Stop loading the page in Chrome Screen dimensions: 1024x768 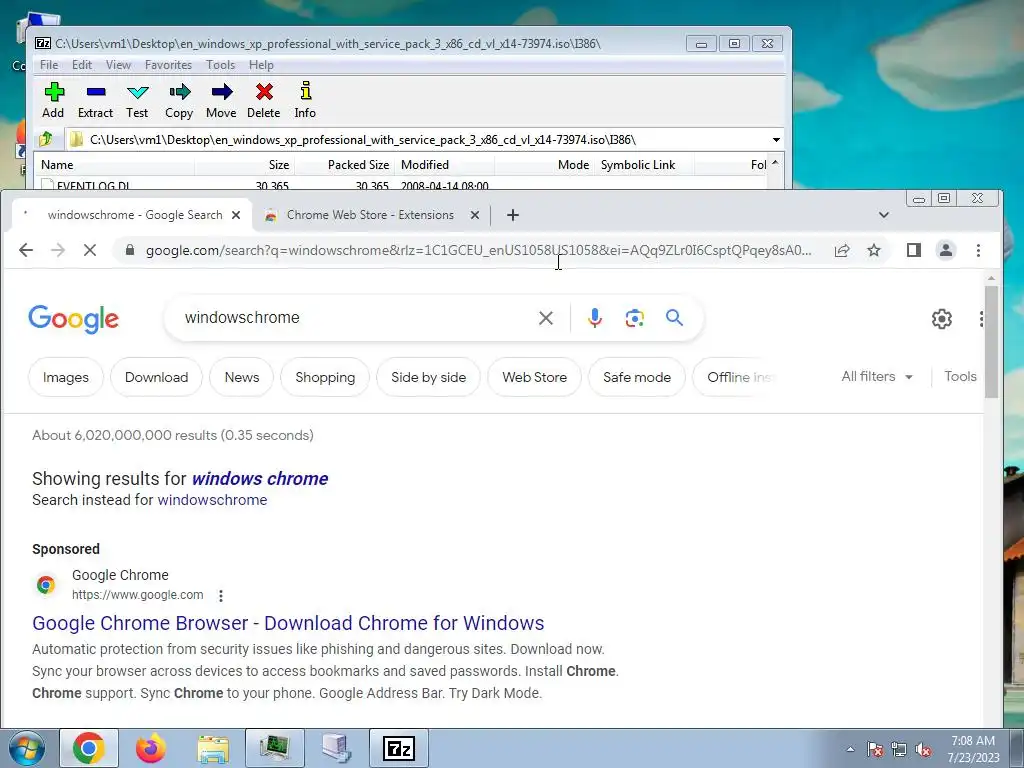click(x=90, y=250)
